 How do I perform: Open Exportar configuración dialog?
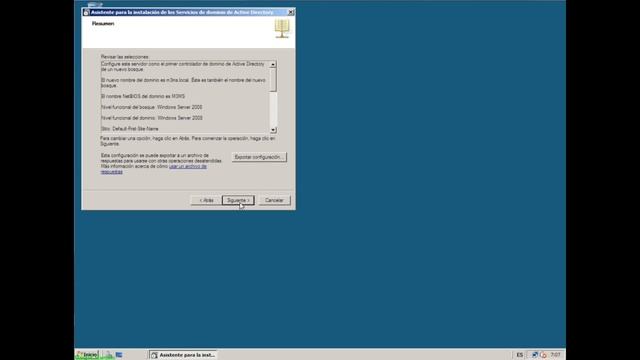(x=259, y=157)
